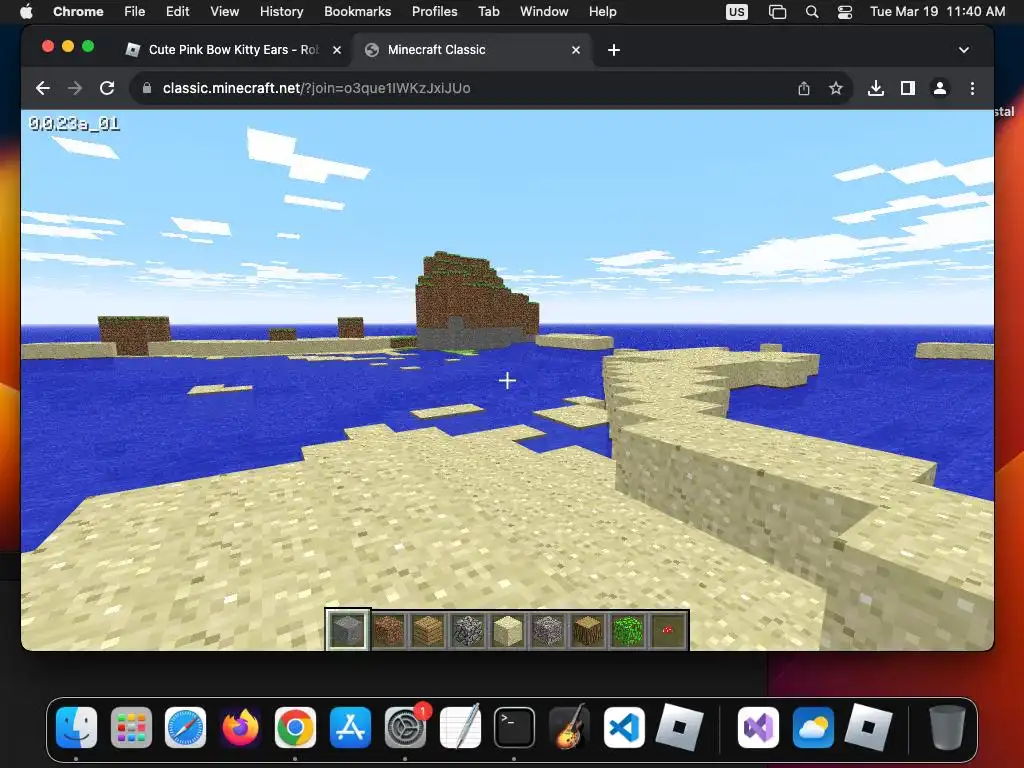Open the Window menu
This screenshot has width=1024, height=768.
click(544, 12)
